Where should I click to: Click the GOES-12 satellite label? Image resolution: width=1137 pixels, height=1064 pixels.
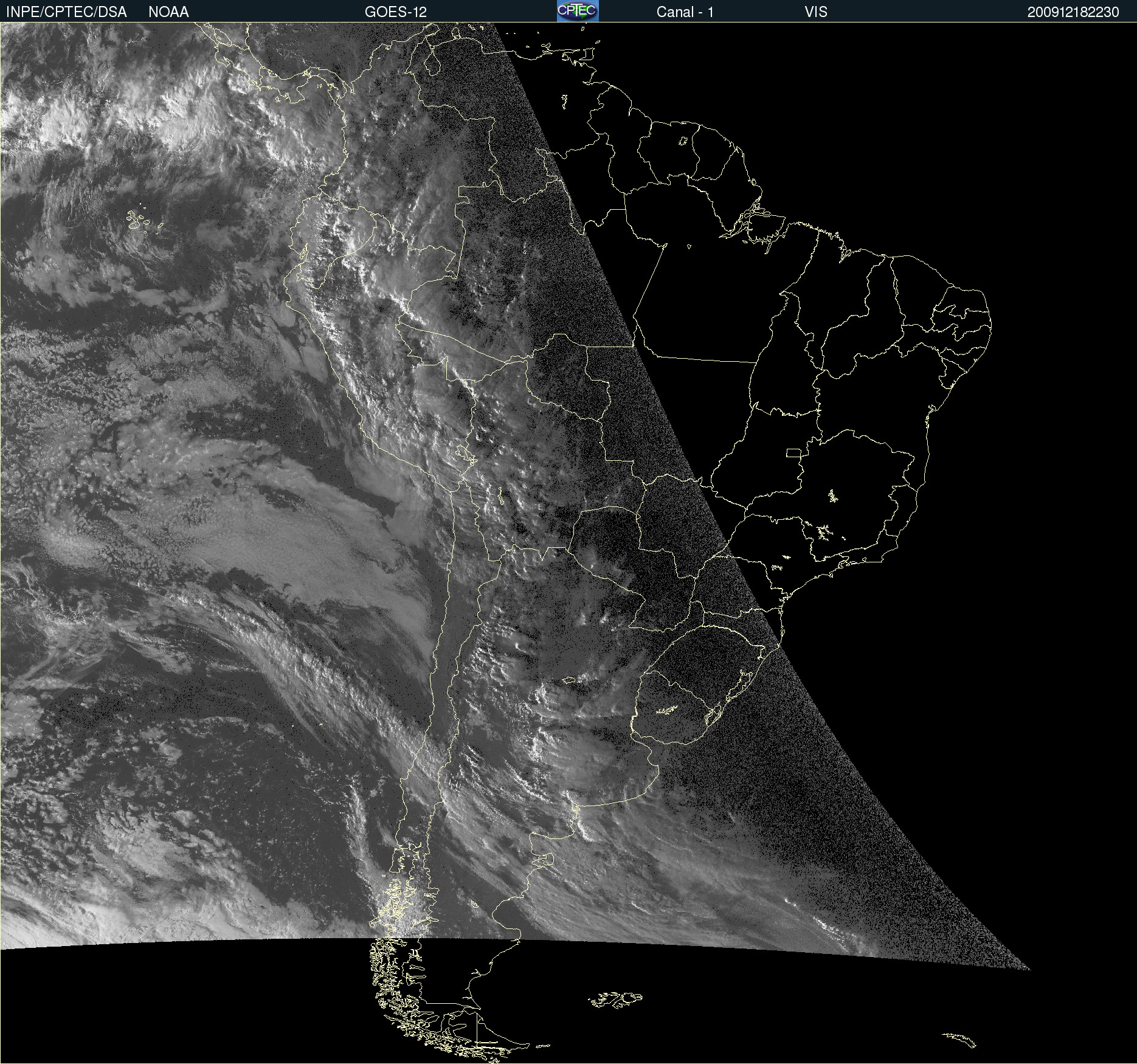pos(396,12)
